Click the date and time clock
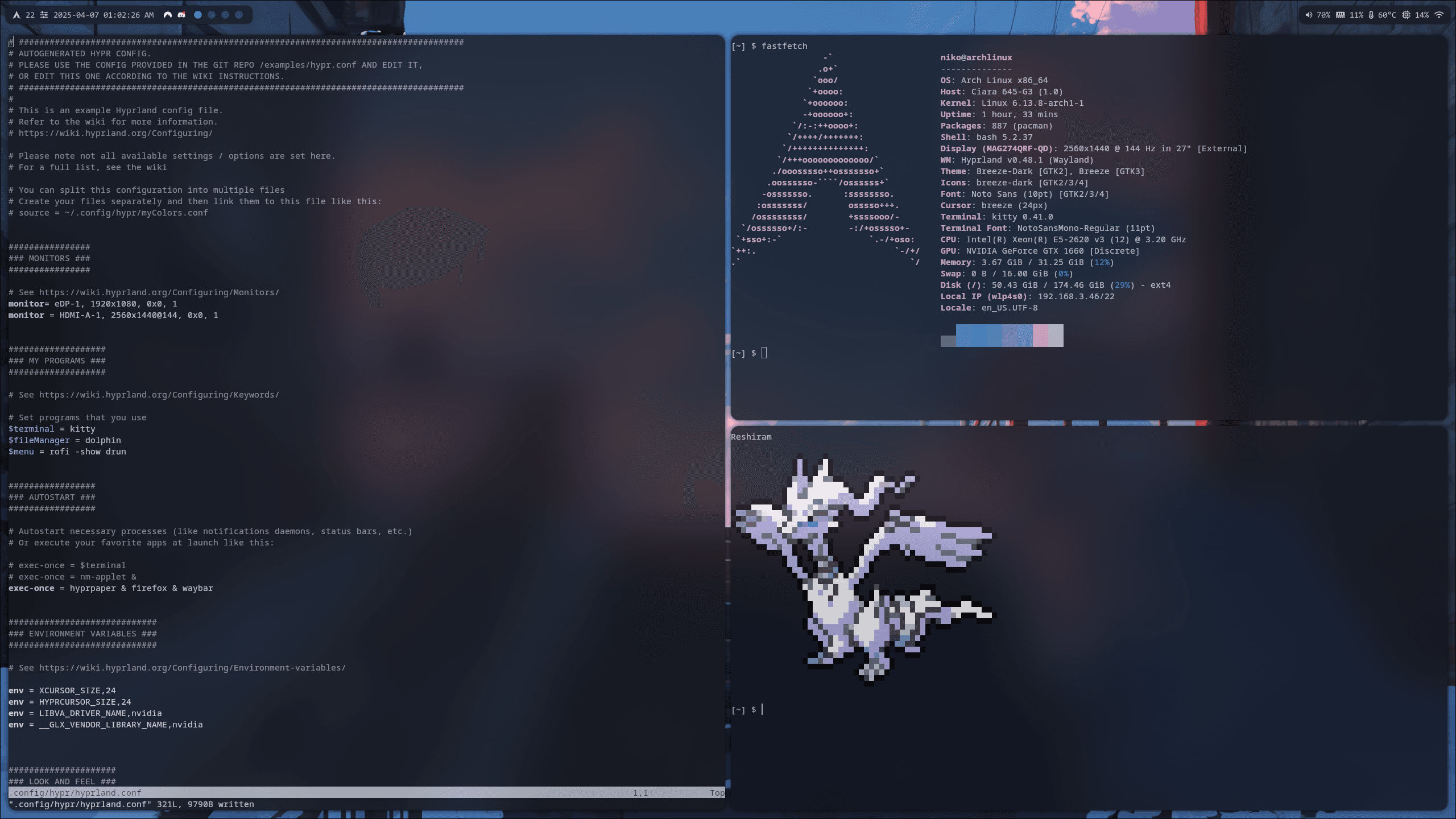The width and height of the screenshot is (1456, 819). tap(104, 15)
